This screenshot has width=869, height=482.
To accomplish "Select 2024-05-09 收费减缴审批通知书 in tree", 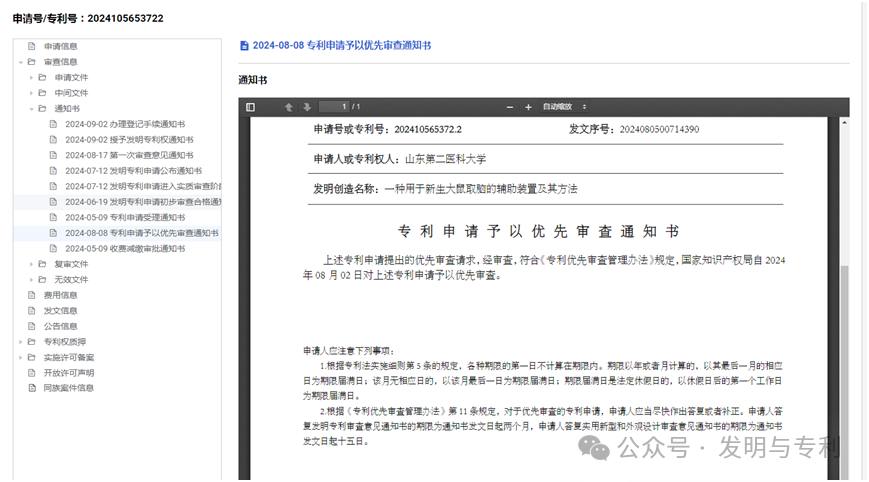I will 125,248.
